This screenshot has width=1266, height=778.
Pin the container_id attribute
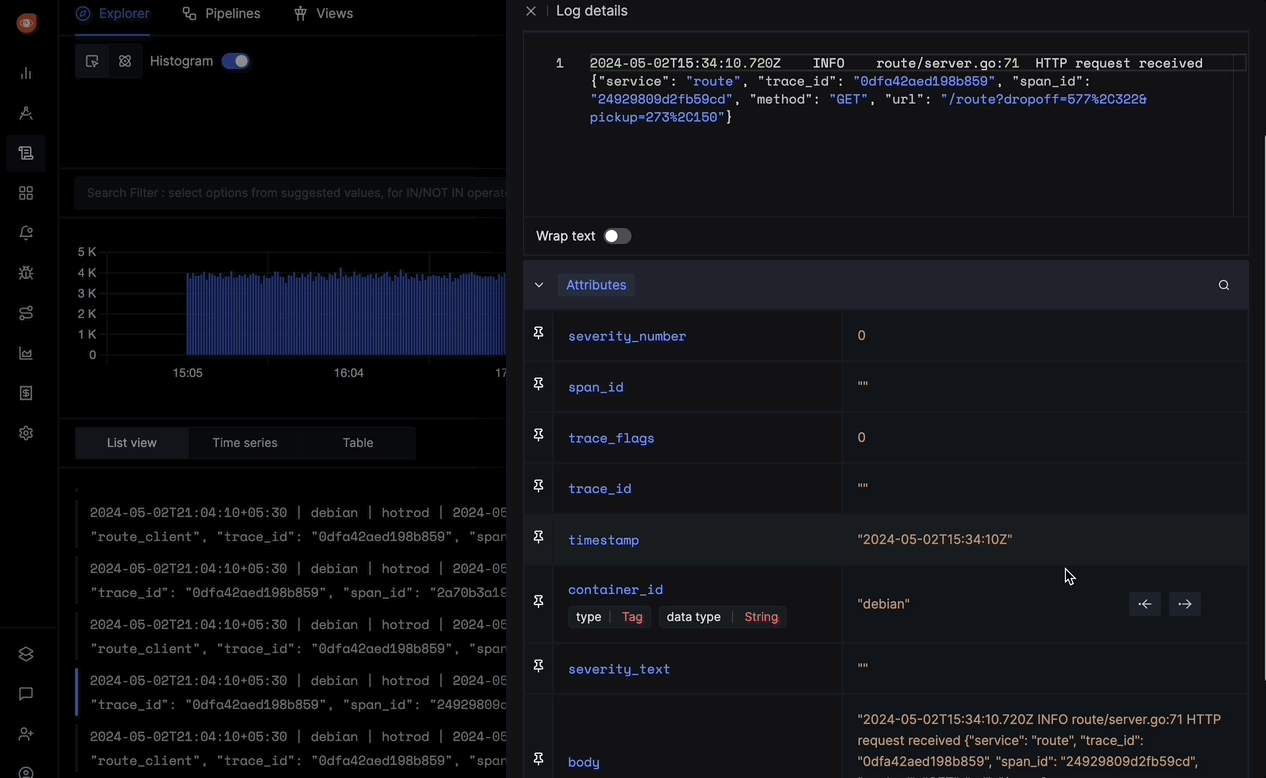(539, 601)
